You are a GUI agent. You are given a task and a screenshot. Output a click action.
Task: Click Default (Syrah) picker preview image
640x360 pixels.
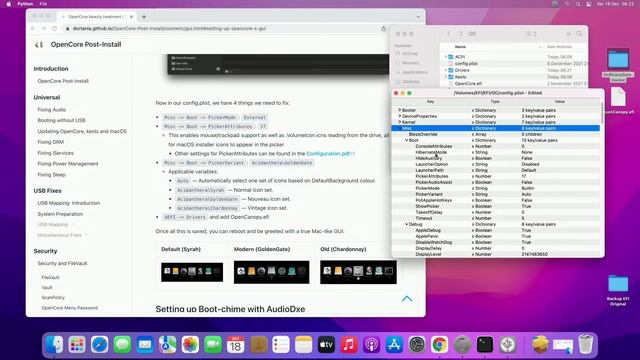click(192, 272)
